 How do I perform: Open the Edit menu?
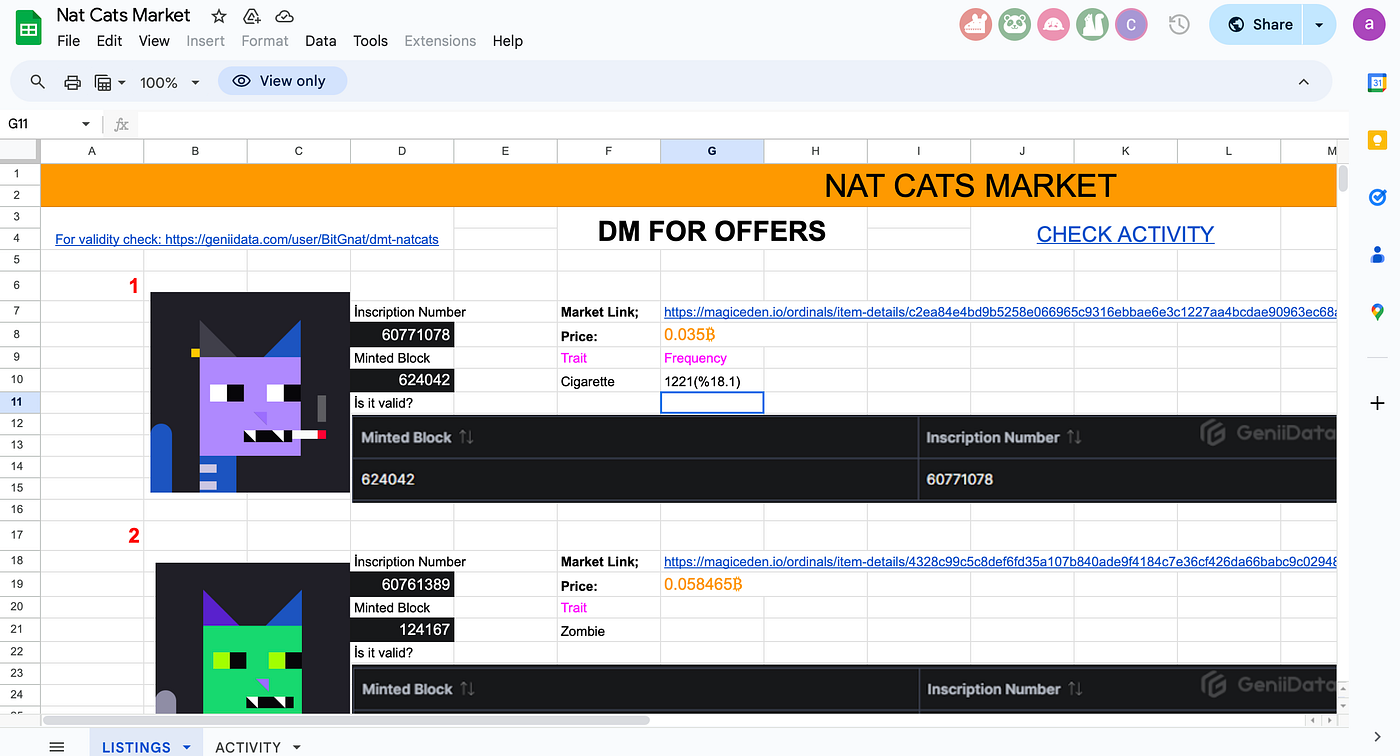109,41
